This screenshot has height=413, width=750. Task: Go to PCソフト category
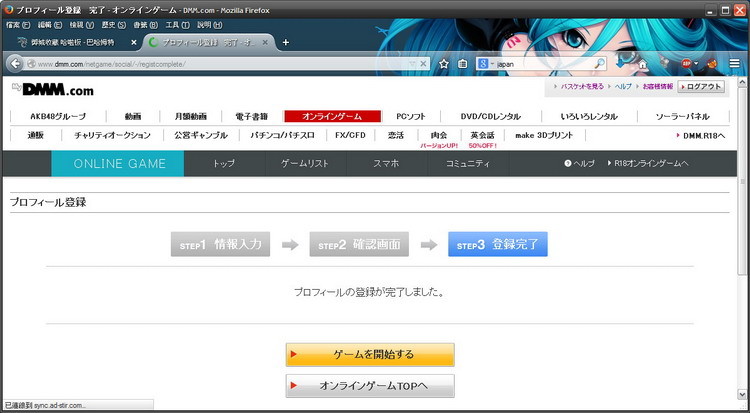[411, 116]
